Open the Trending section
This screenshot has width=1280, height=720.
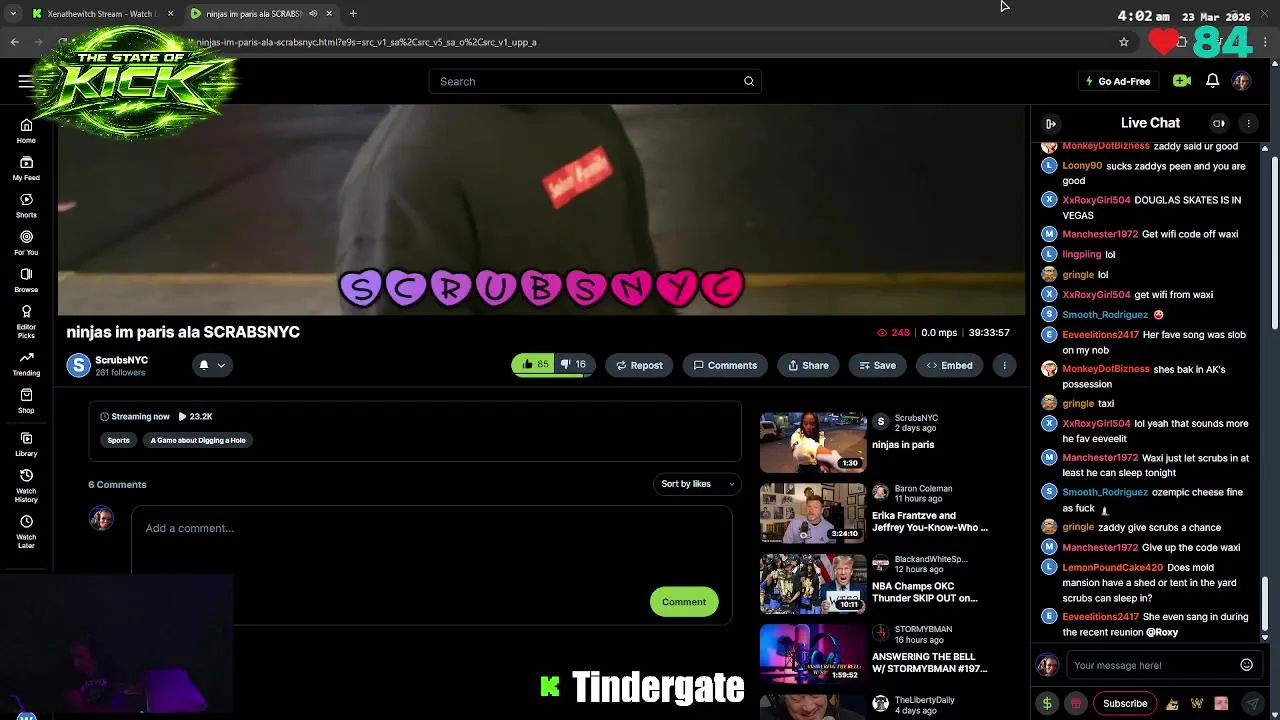[26, 363]
